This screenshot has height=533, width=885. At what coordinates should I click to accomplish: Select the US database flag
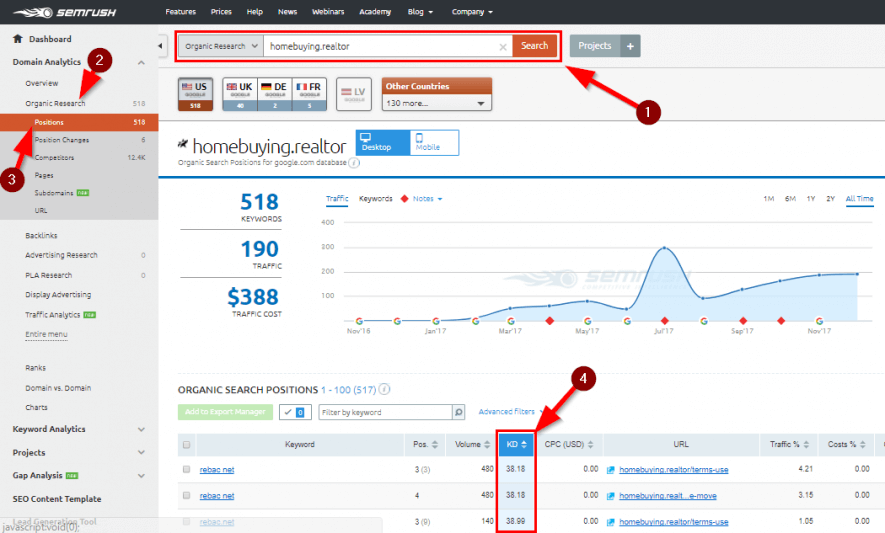(195, 94)
